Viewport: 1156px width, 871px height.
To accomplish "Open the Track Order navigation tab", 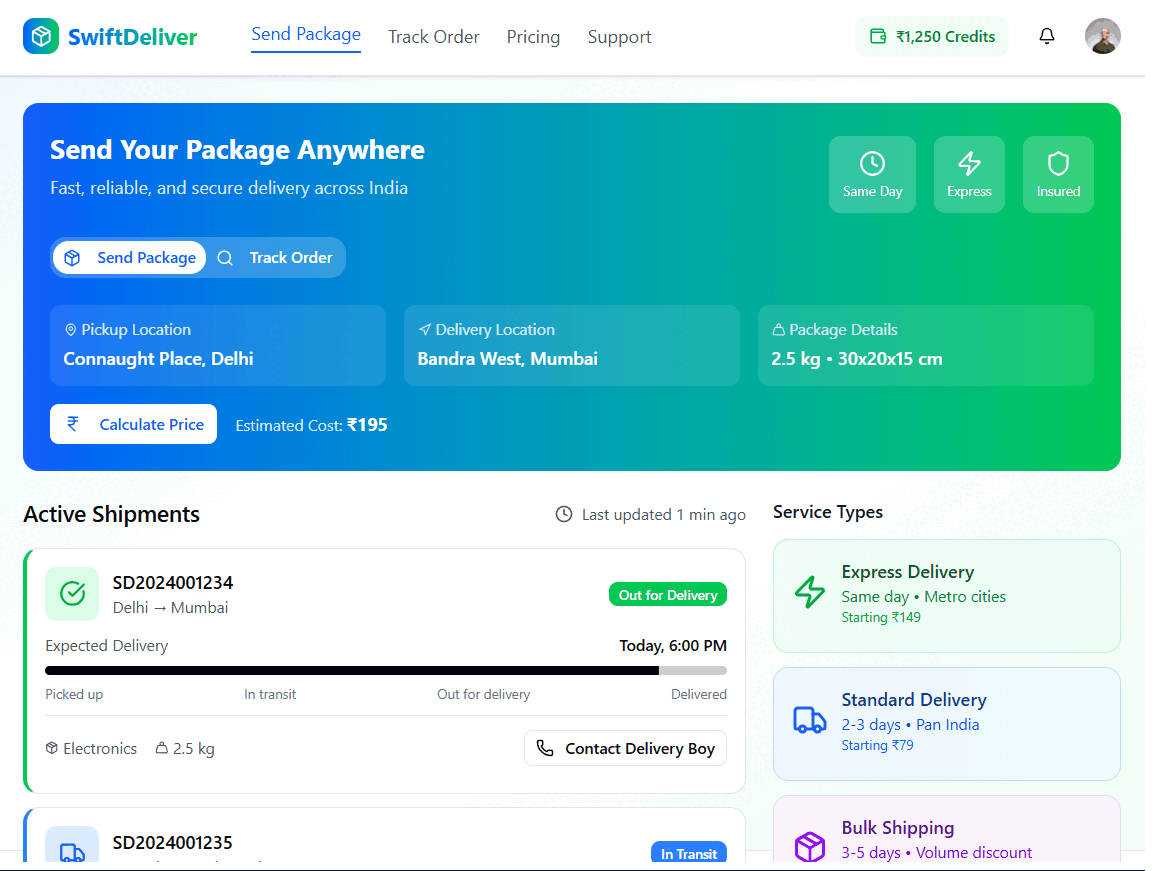I will coord(434,37).
